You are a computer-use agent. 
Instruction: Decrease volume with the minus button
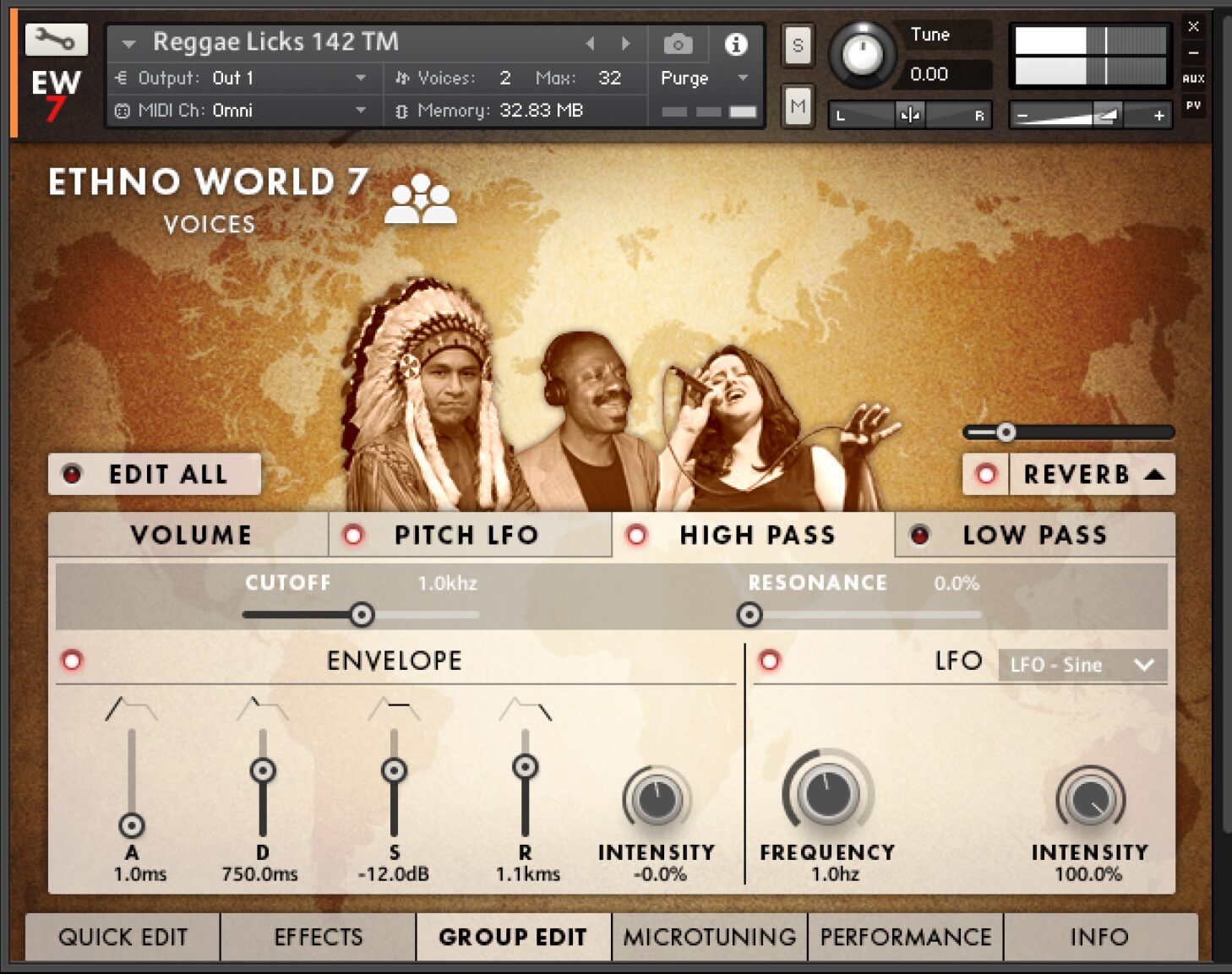(1022, 116)
